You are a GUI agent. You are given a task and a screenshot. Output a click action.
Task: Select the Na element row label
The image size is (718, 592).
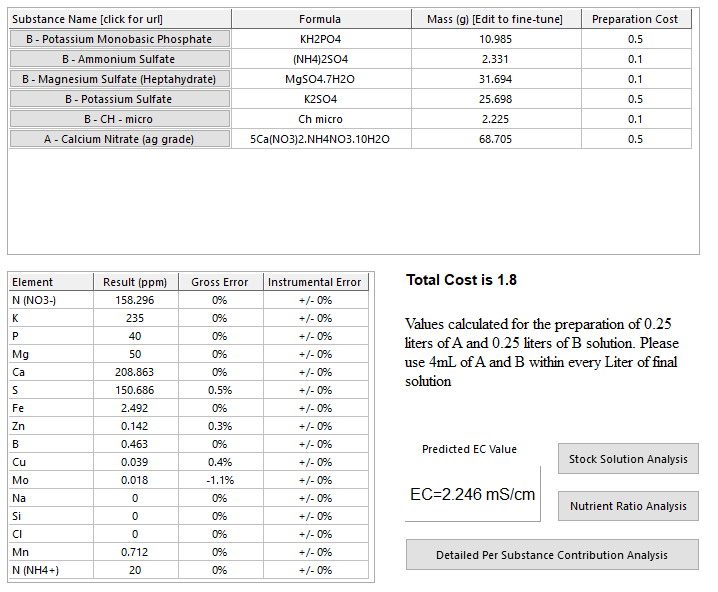pos(51,498)
